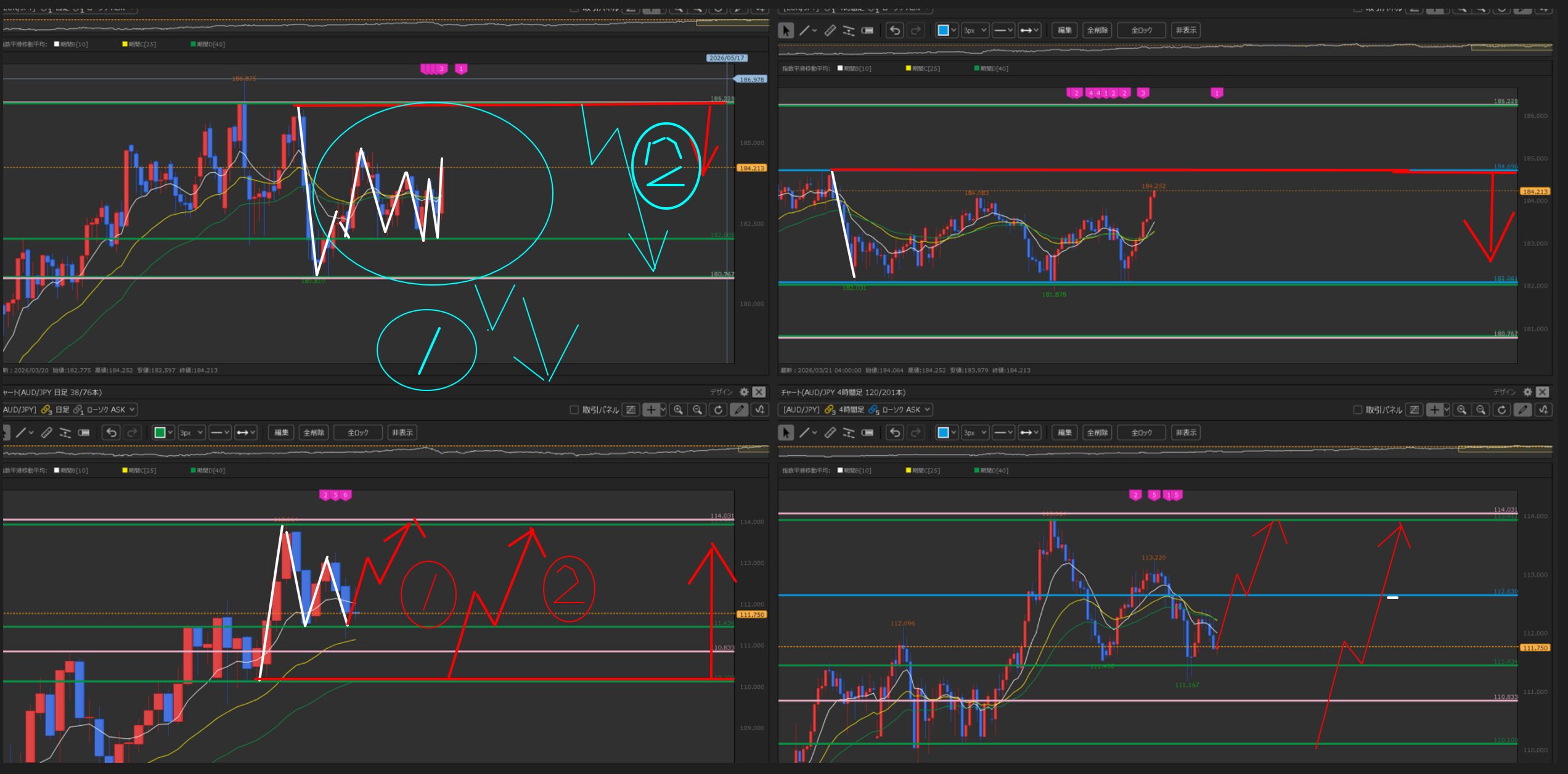This screenshot has height=774, width=1568.
Task: Expand the AUD/JPY 4時間足 chart type selector
Action: pos(928,410)
